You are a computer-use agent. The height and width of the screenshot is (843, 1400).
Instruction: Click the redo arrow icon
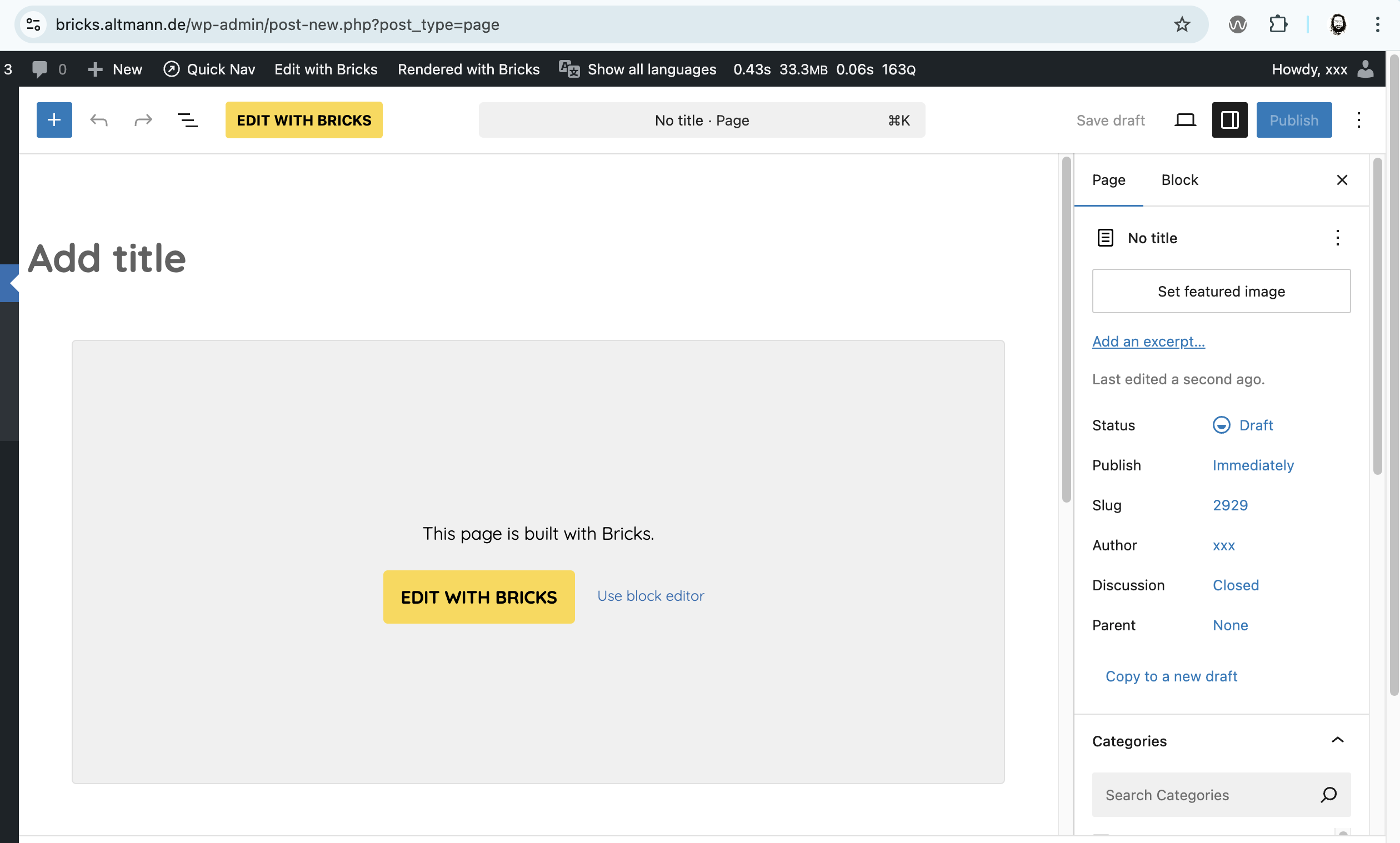pyautogui.click(x=143, y=120)
